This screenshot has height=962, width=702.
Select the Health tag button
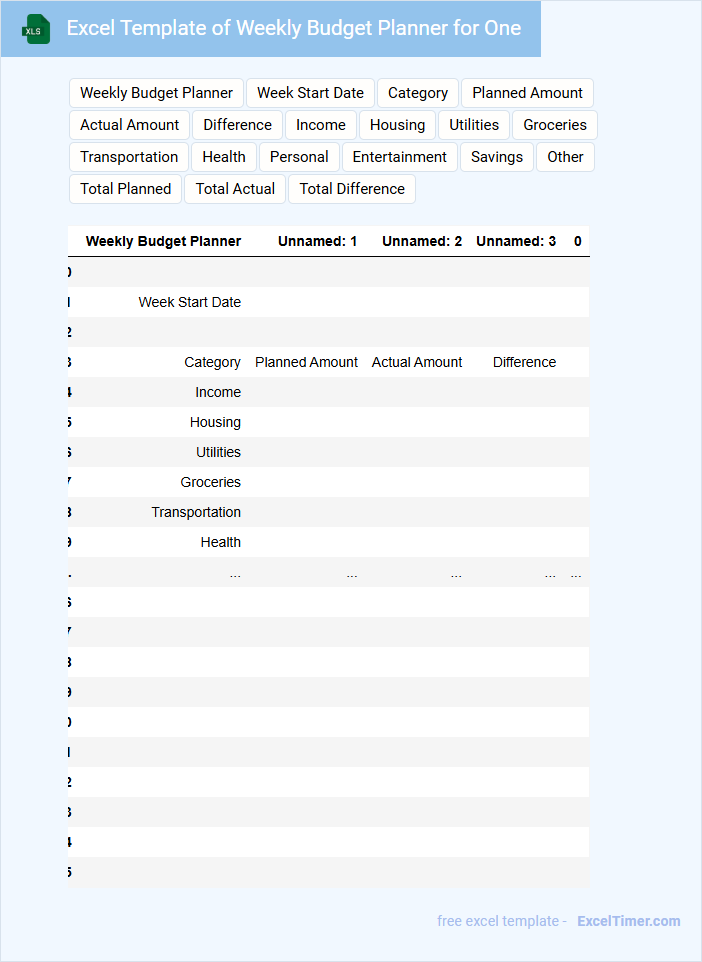tap(224, 157)
